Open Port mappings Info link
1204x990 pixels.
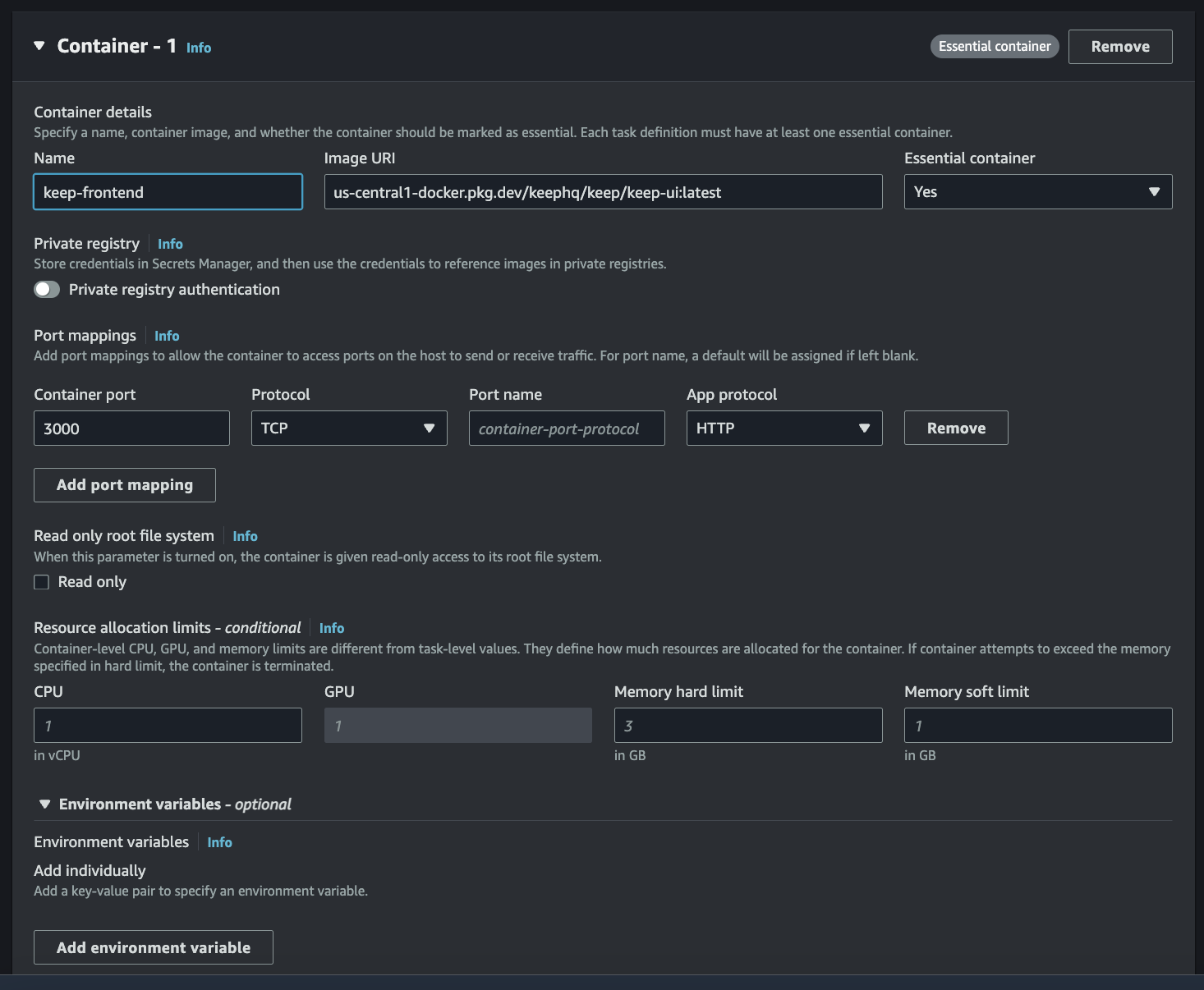click(x=167, y=336)
